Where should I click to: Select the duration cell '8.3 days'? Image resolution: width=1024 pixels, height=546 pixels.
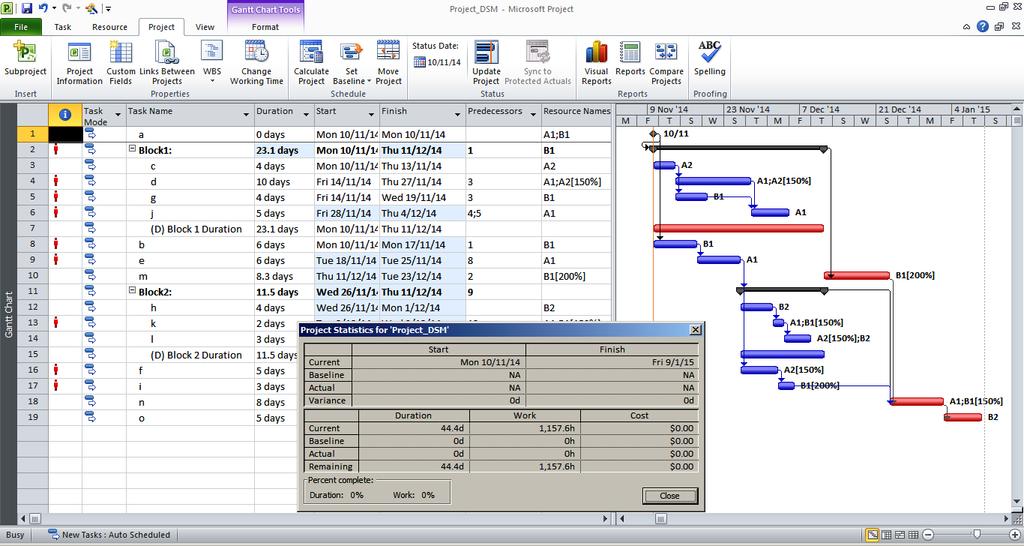click(284, 276)
